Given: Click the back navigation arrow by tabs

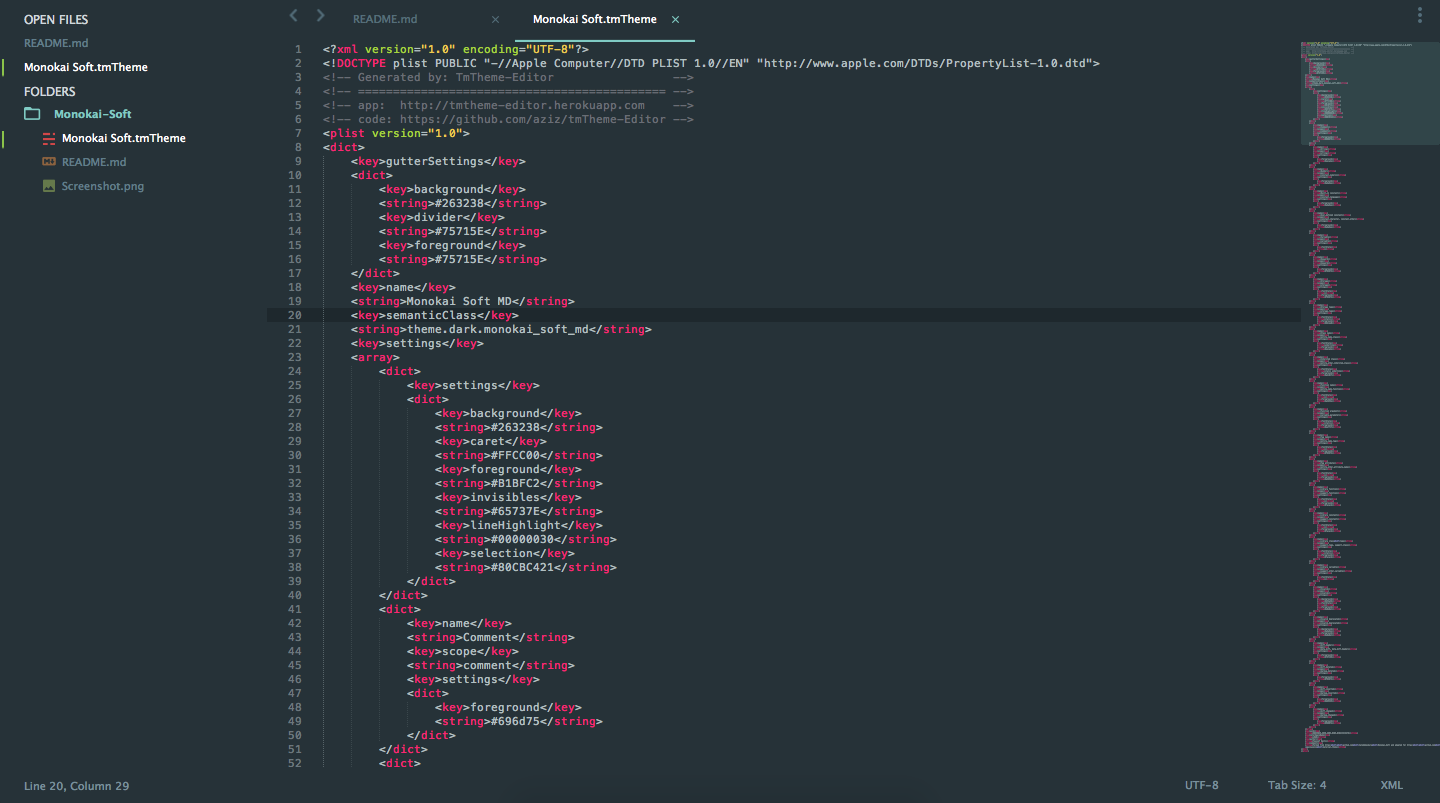Looking at the screenshot, I should [x=293, y=15].
